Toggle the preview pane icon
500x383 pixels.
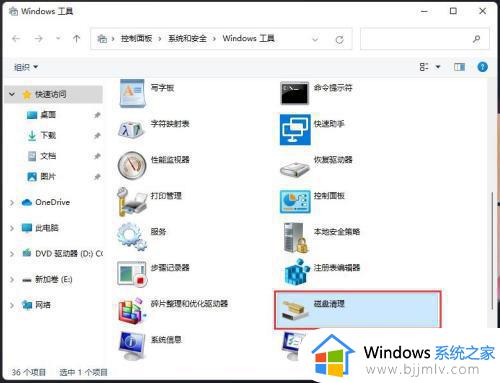[x=459, y=67]
